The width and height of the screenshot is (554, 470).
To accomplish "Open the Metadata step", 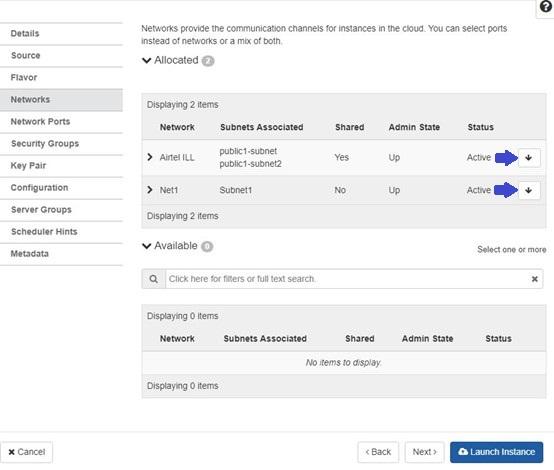I will [x=61, y=254].
